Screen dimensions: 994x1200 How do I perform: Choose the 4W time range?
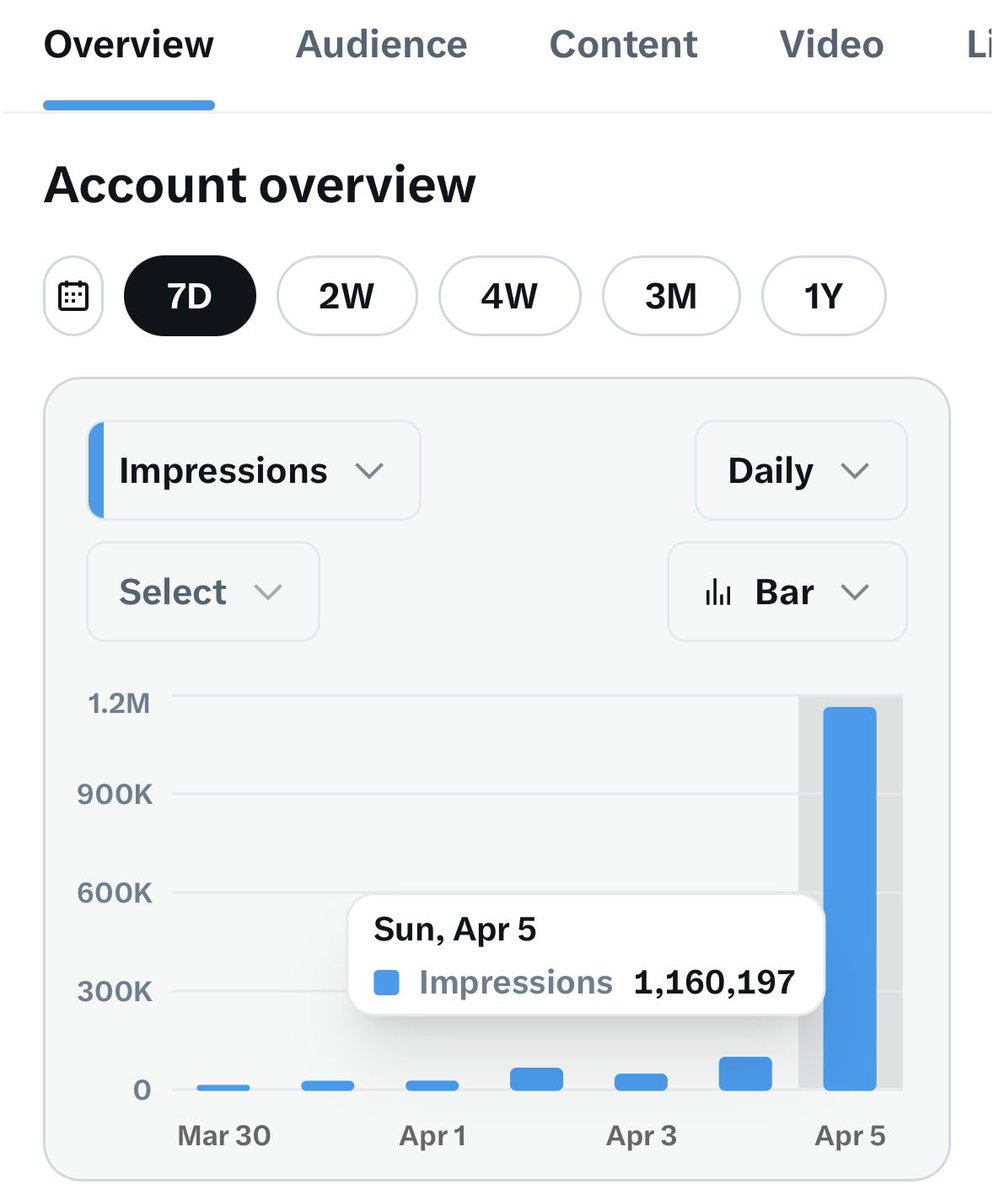coord(510,296)
